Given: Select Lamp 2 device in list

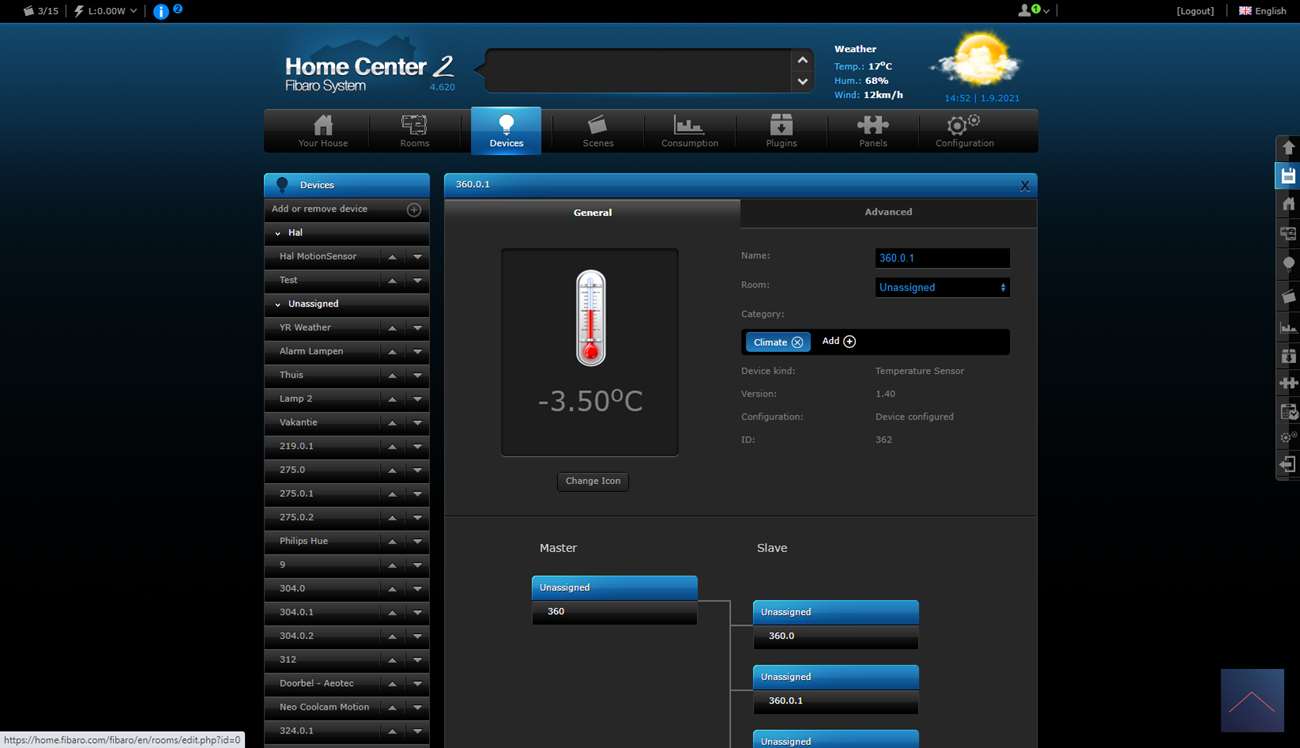Looking at the screenshot, I should click(x=322, y=399).
